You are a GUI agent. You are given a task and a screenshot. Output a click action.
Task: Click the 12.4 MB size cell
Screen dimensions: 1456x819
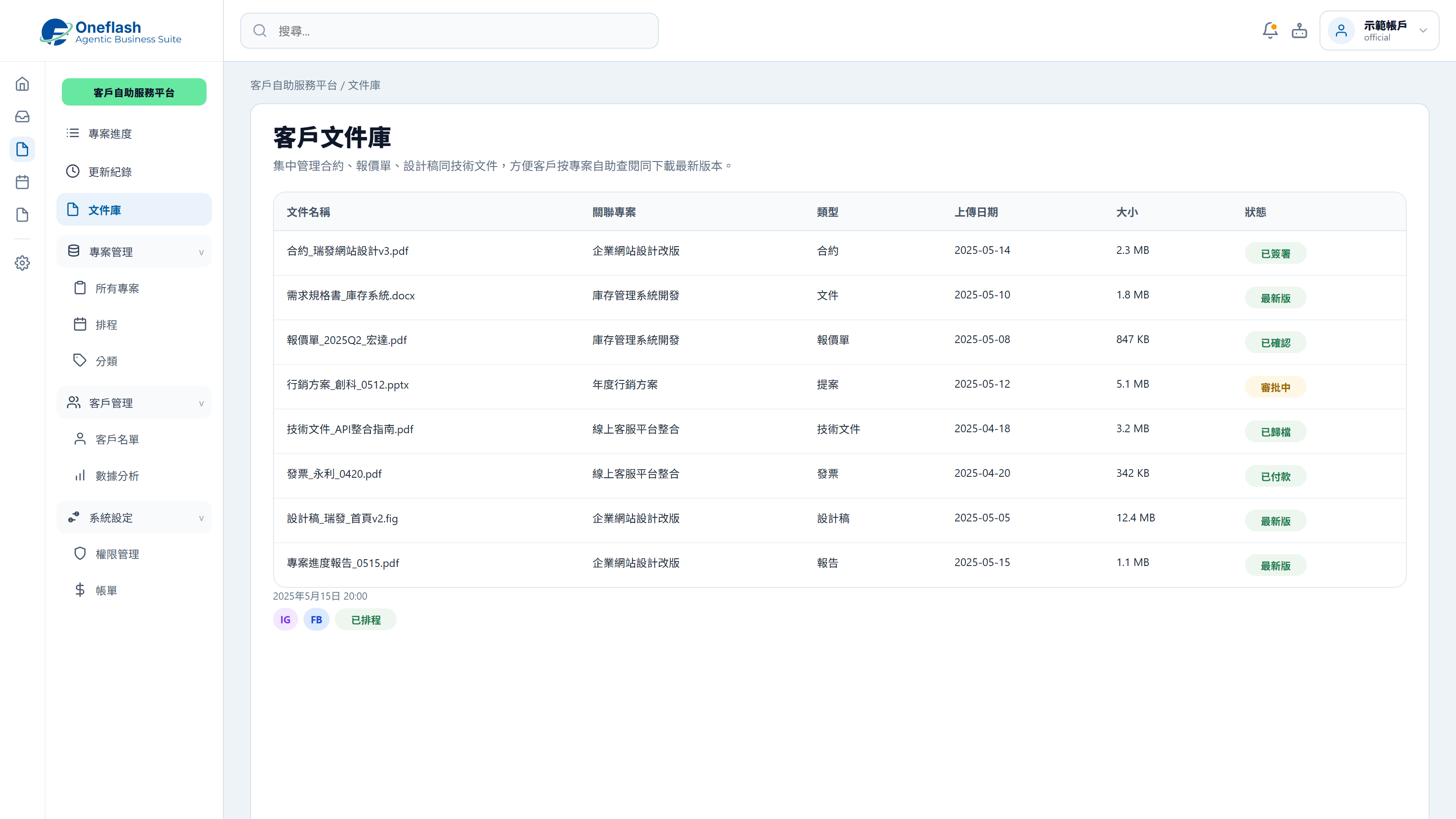1135,518
